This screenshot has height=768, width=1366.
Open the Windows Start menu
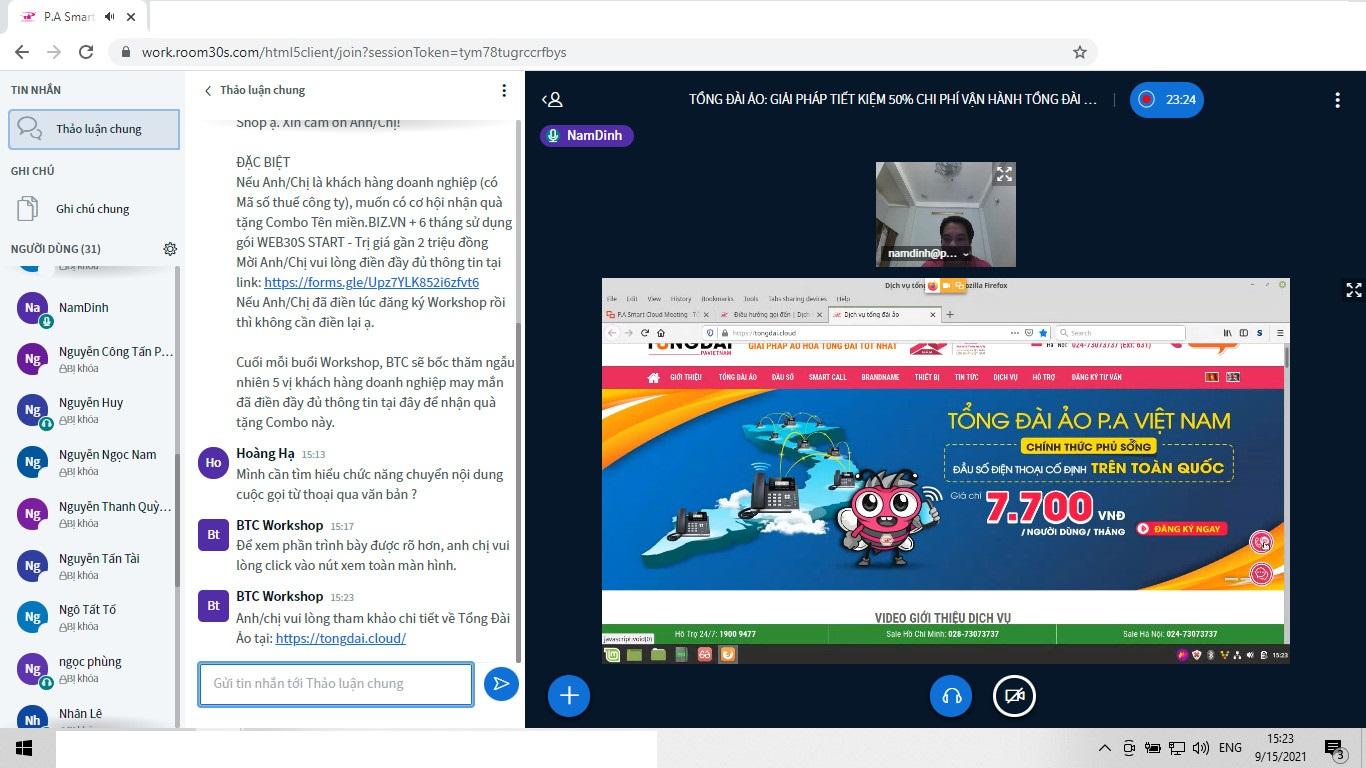[24, 748]
